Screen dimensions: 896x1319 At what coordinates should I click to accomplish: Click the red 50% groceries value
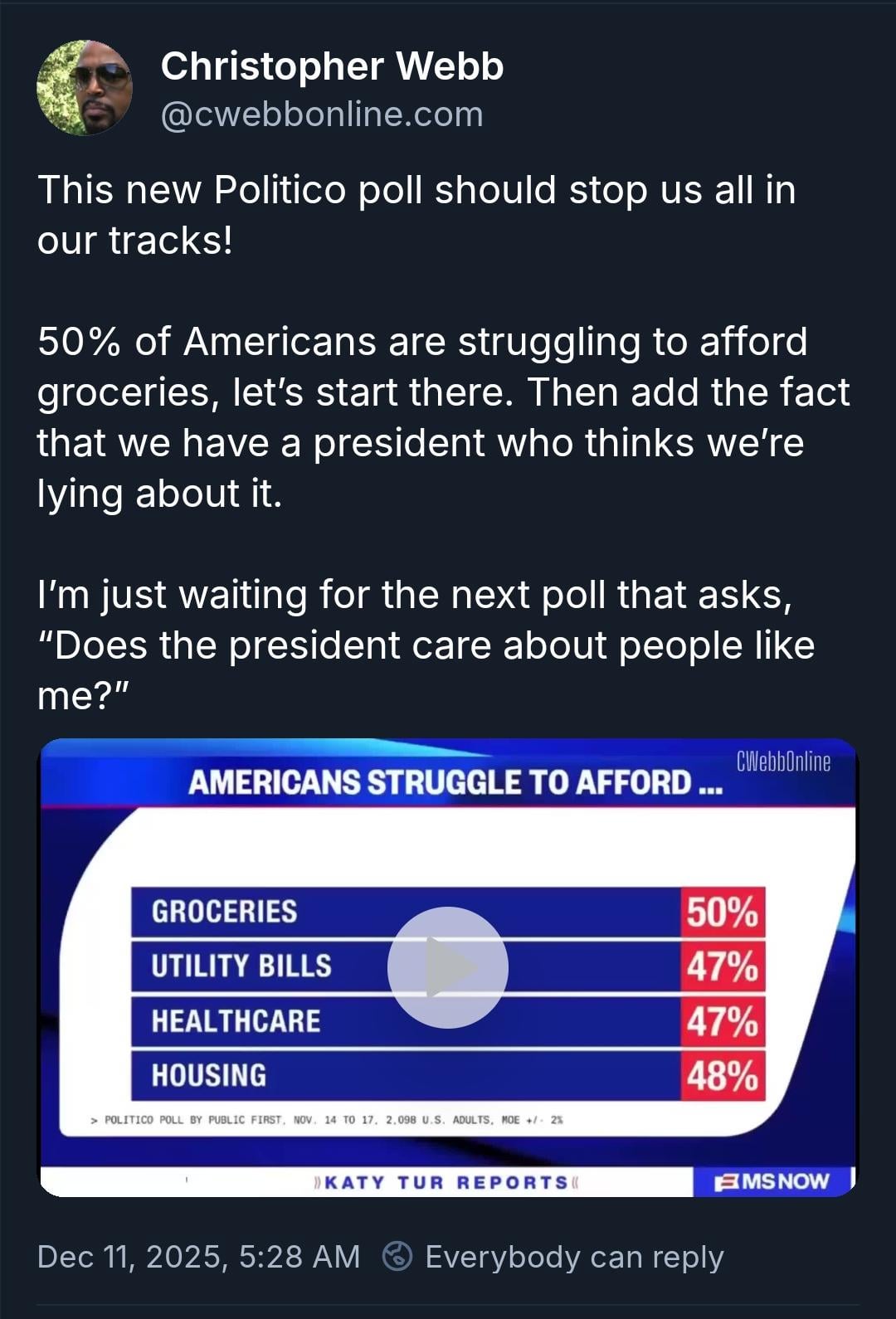pos(722,912)
